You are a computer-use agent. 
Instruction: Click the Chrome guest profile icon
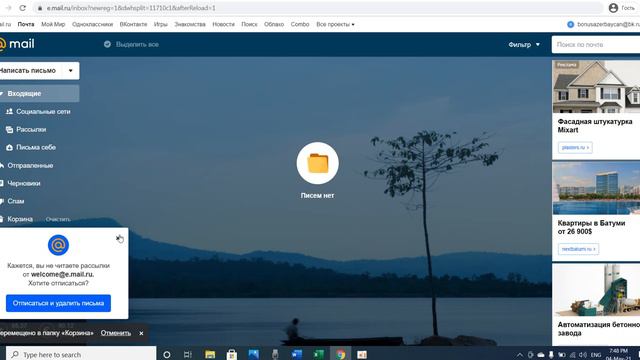pyautogui.click(x=613, y=8)
